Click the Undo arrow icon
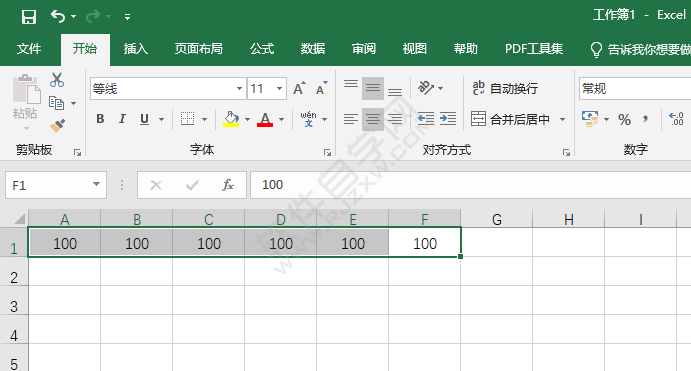 coord(58,16)
